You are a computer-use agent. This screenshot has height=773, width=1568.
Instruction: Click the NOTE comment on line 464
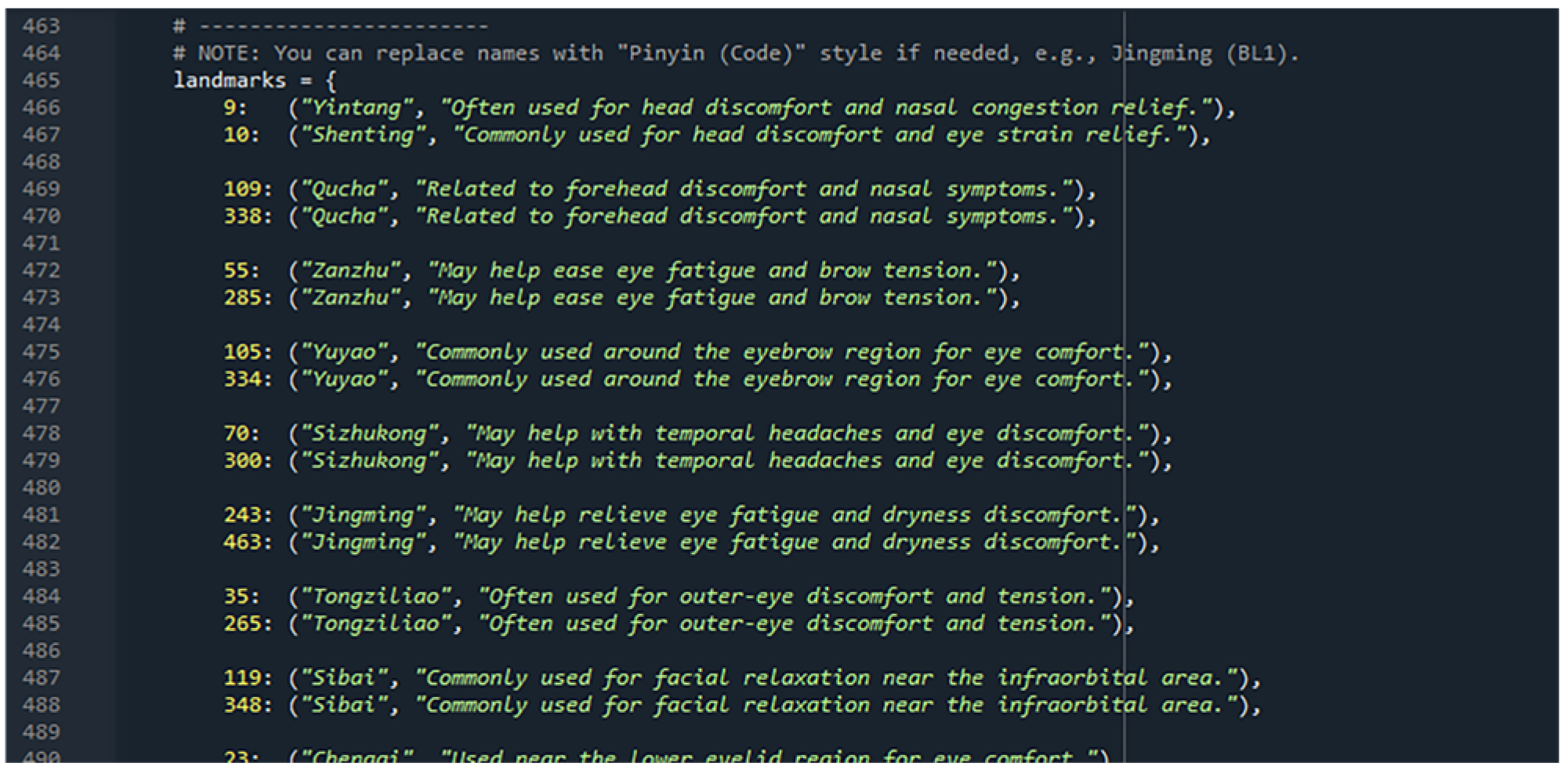pos(736,54)
